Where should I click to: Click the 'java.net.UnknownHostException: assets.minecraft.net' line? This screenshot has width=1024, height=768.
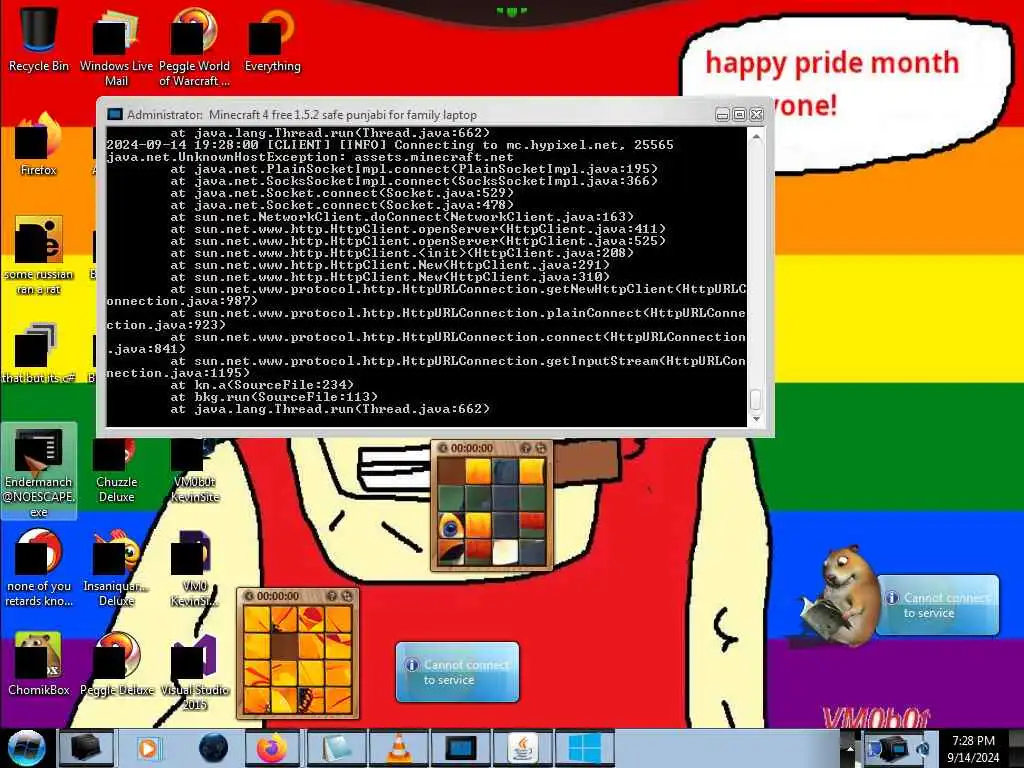click(310, 157)
